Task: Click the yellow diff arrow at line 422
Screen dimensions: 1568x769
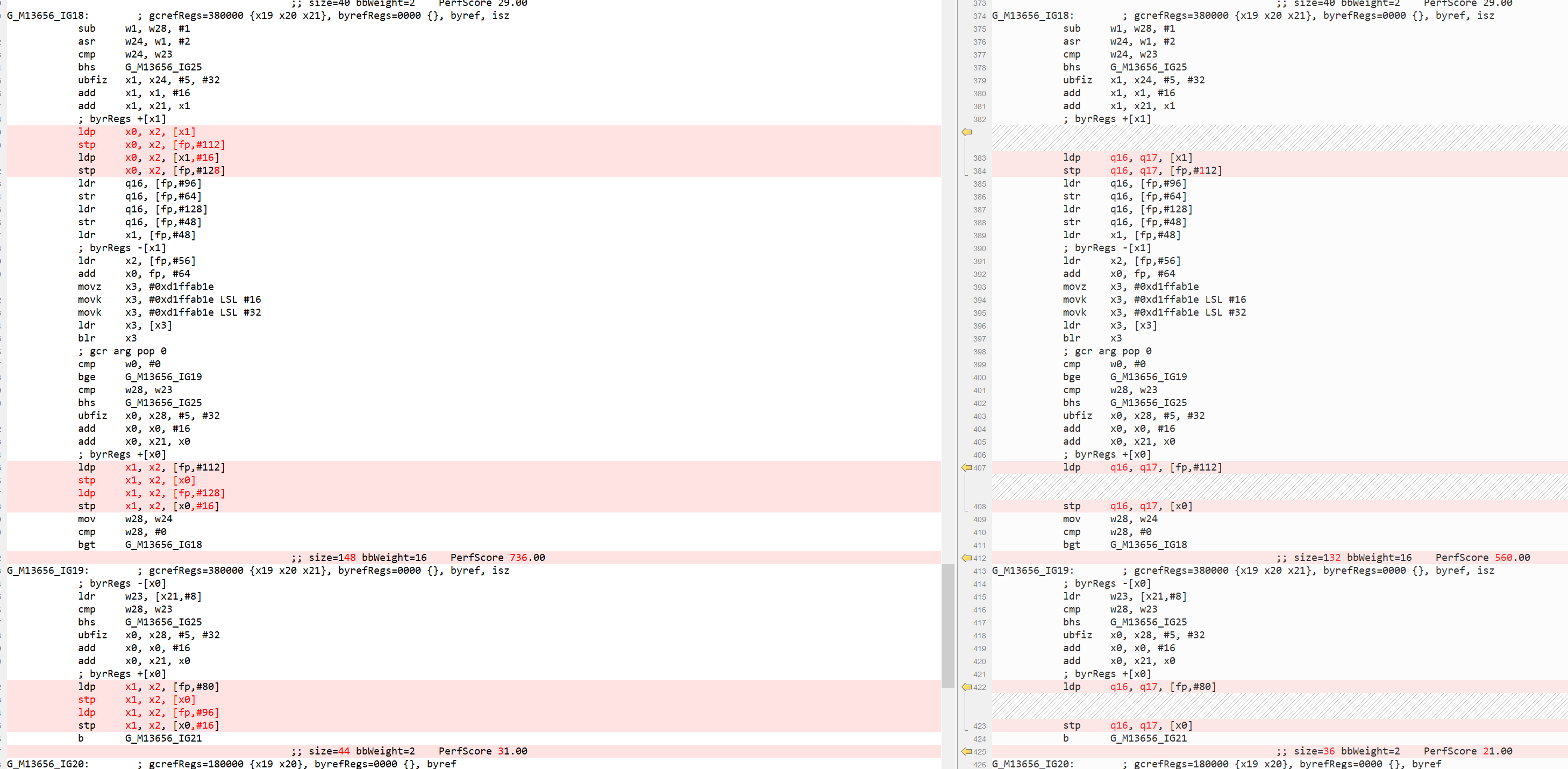Action: click(x=967, y=687)
